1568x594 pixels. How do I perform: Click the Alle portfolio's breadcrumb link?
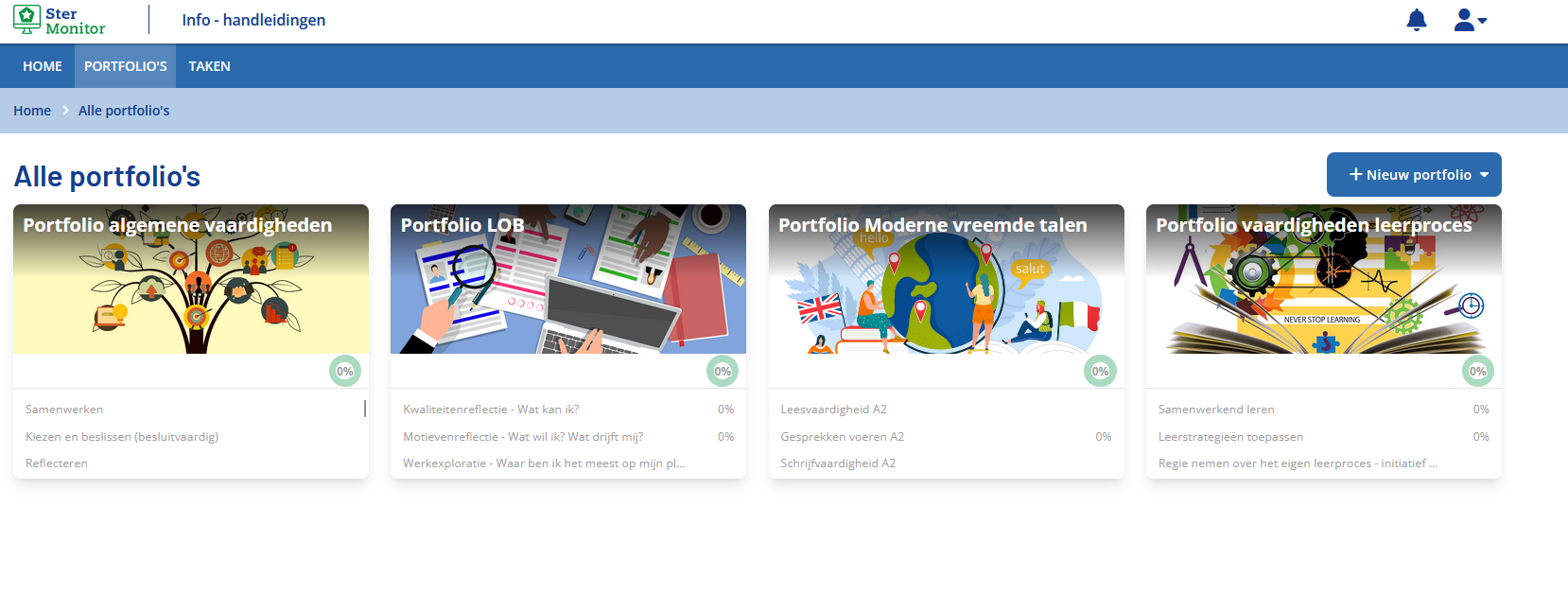[x=124, y=111]
